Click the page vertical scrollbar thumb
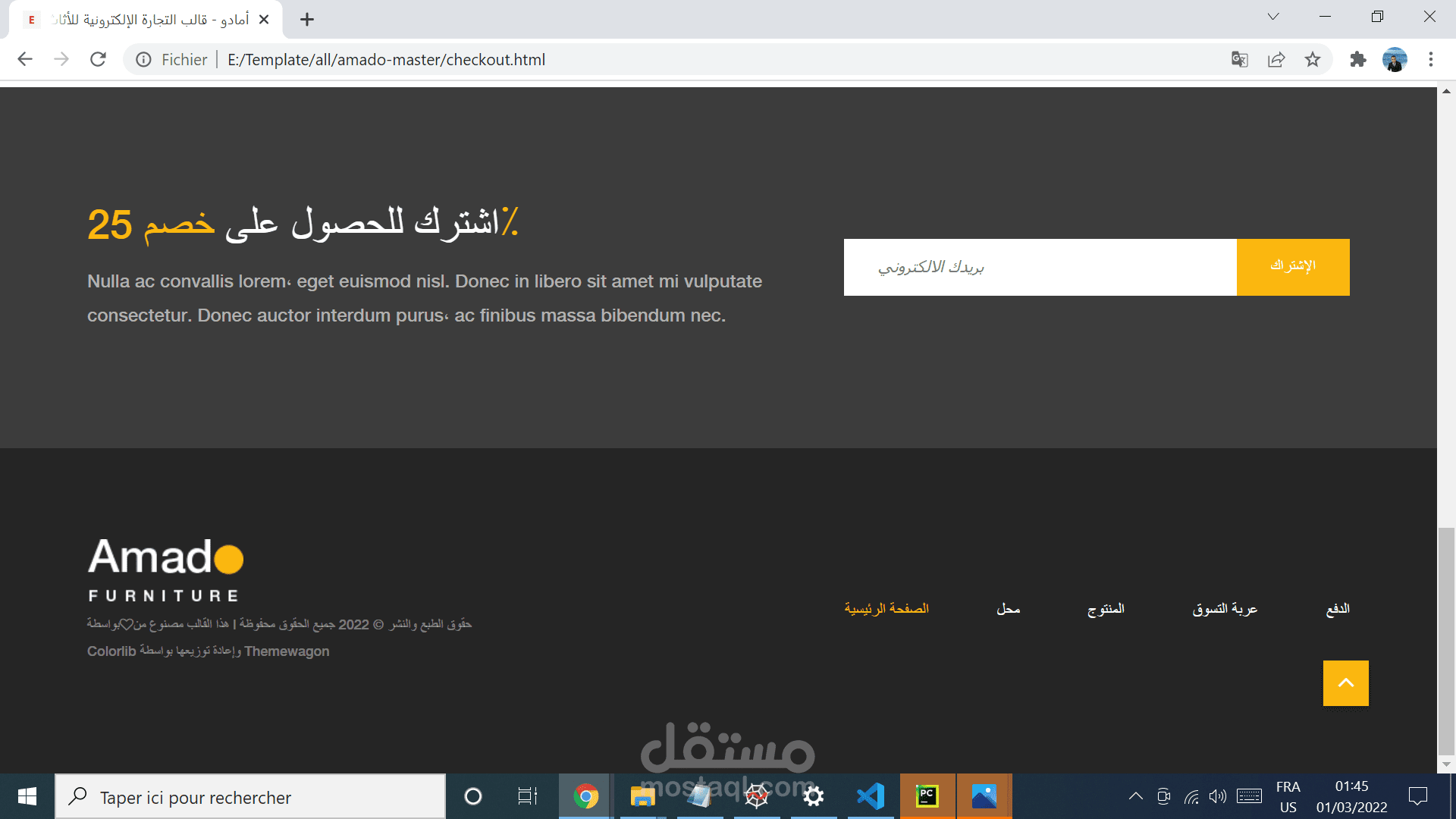 [x=1446, y=641]
